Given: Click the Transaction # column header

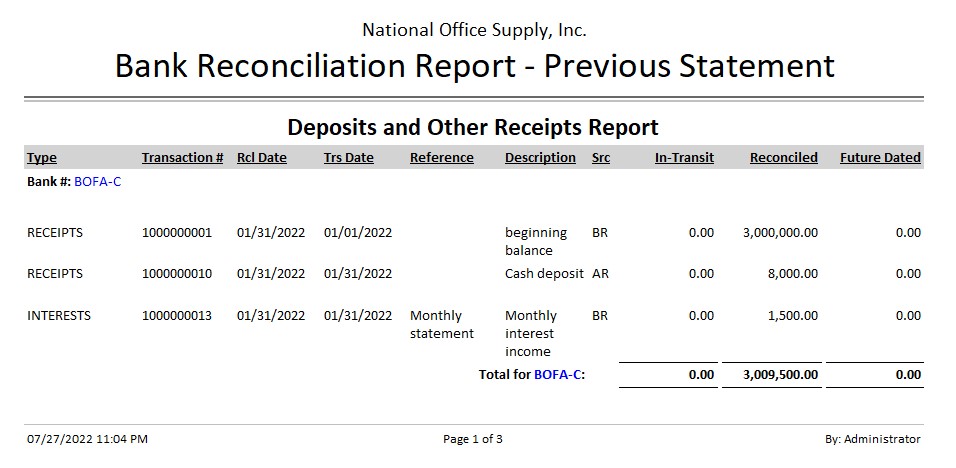Looking at the screenshot, I should (182, 158).
